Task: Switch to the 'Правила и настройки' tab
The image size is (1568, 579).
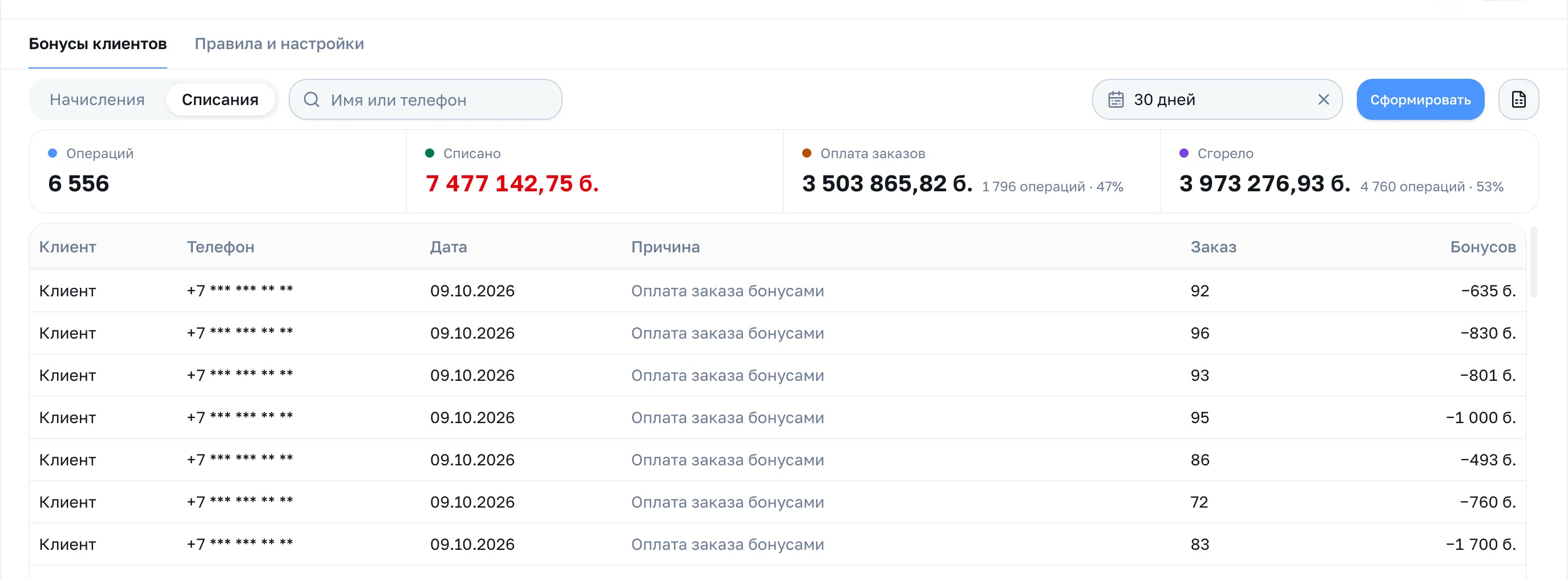Action: (279, 44)
